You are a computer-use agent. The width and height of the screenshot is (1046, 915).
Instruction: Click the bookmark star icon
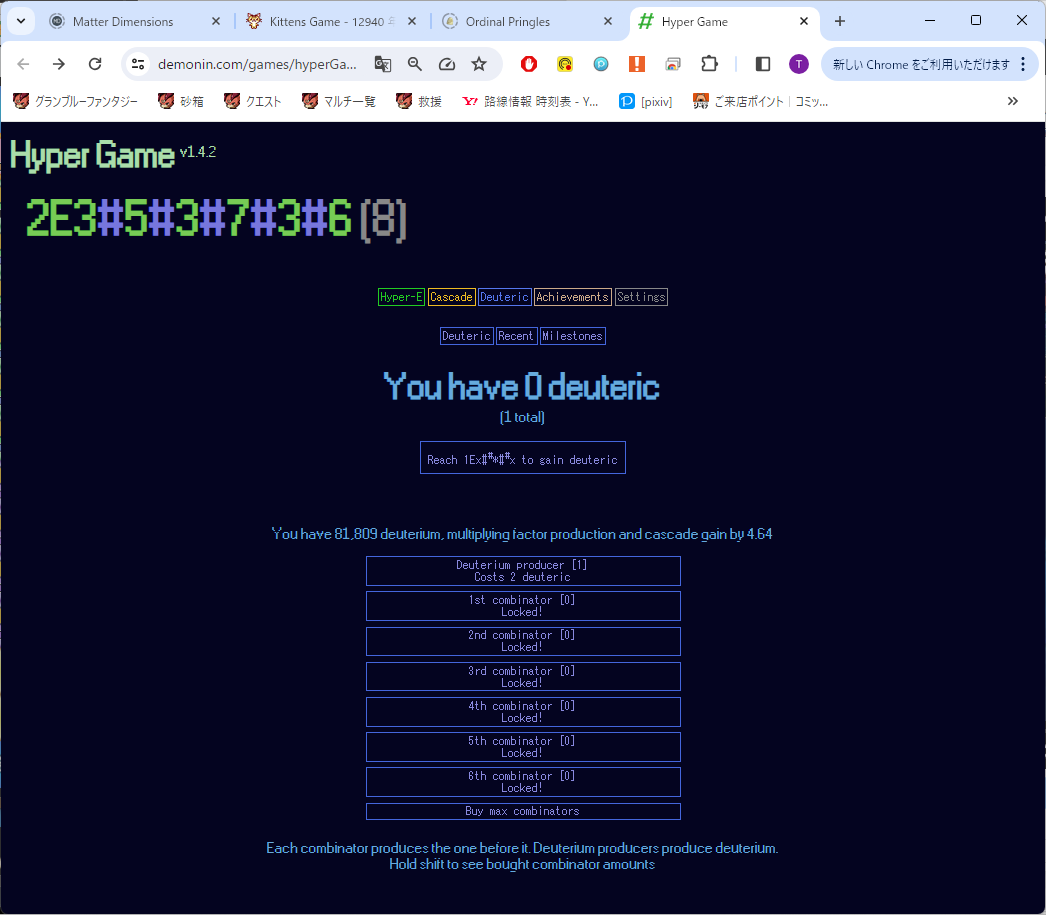click(x=479, y=63)
